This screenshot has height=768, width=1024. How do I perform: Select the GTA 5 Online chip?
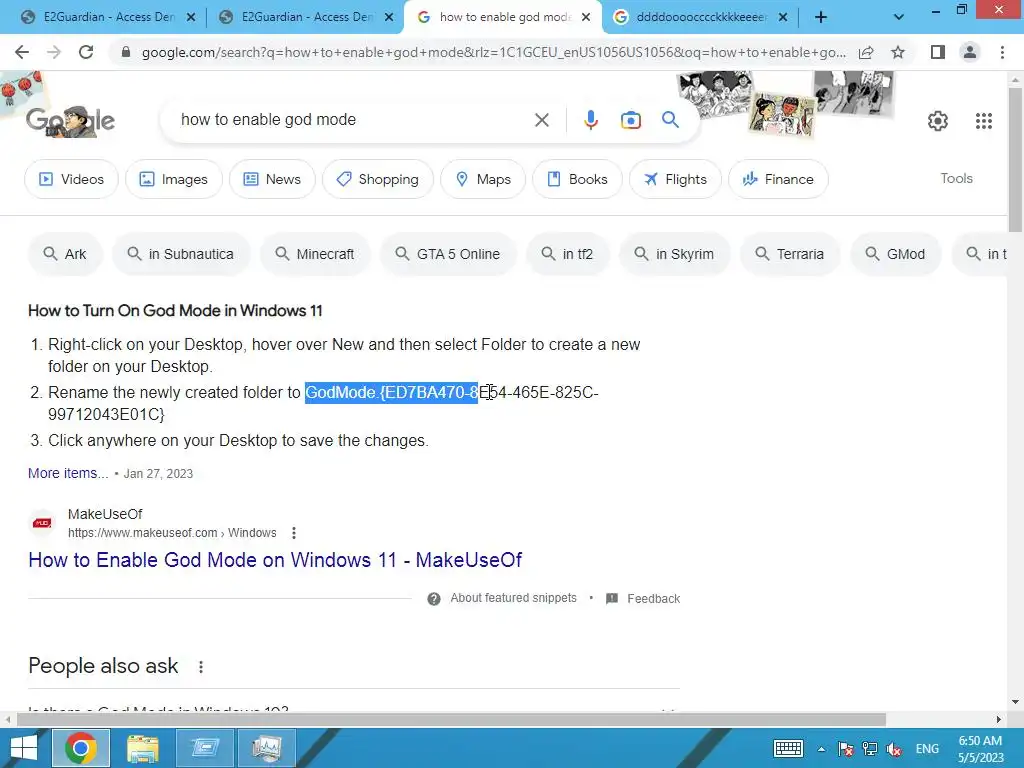(x=449, y=254)
